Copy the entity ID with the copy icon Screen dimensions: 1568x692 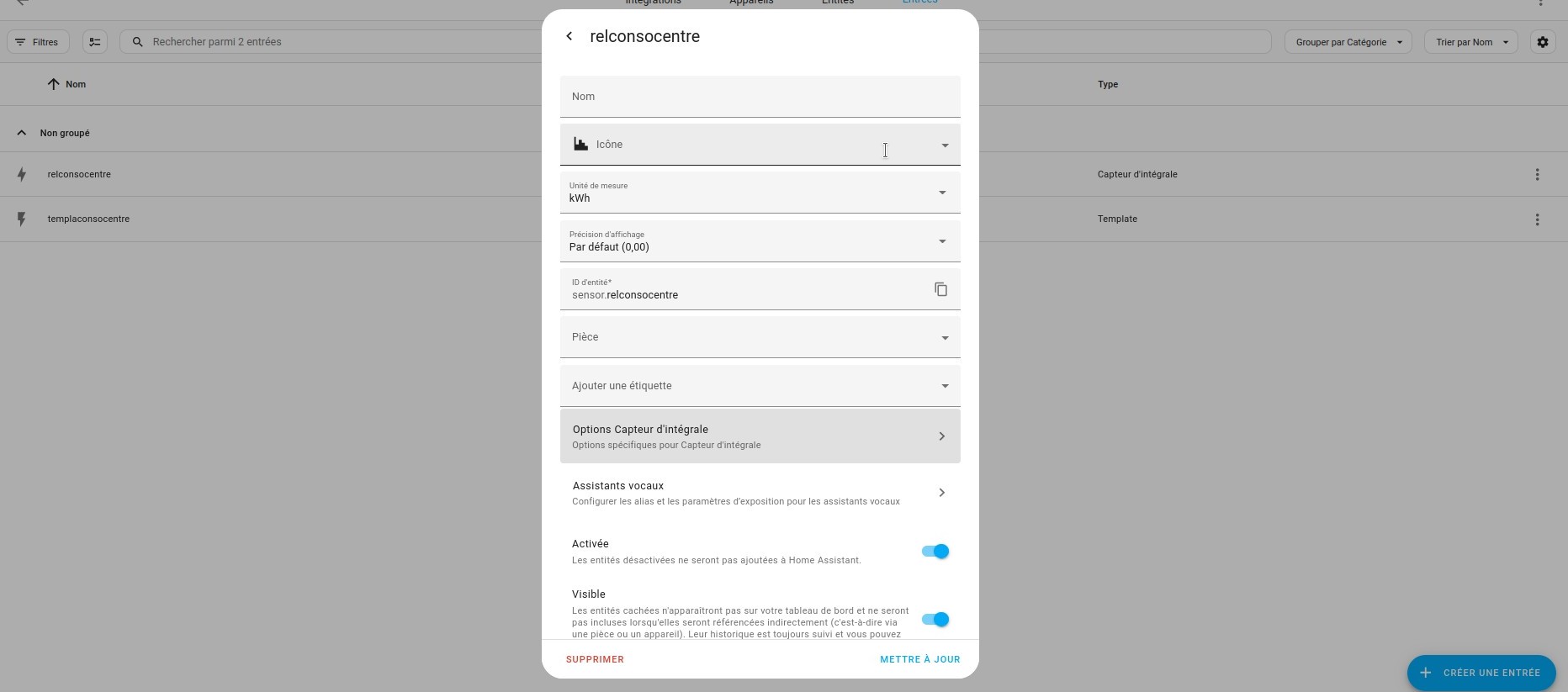point(940,289)
